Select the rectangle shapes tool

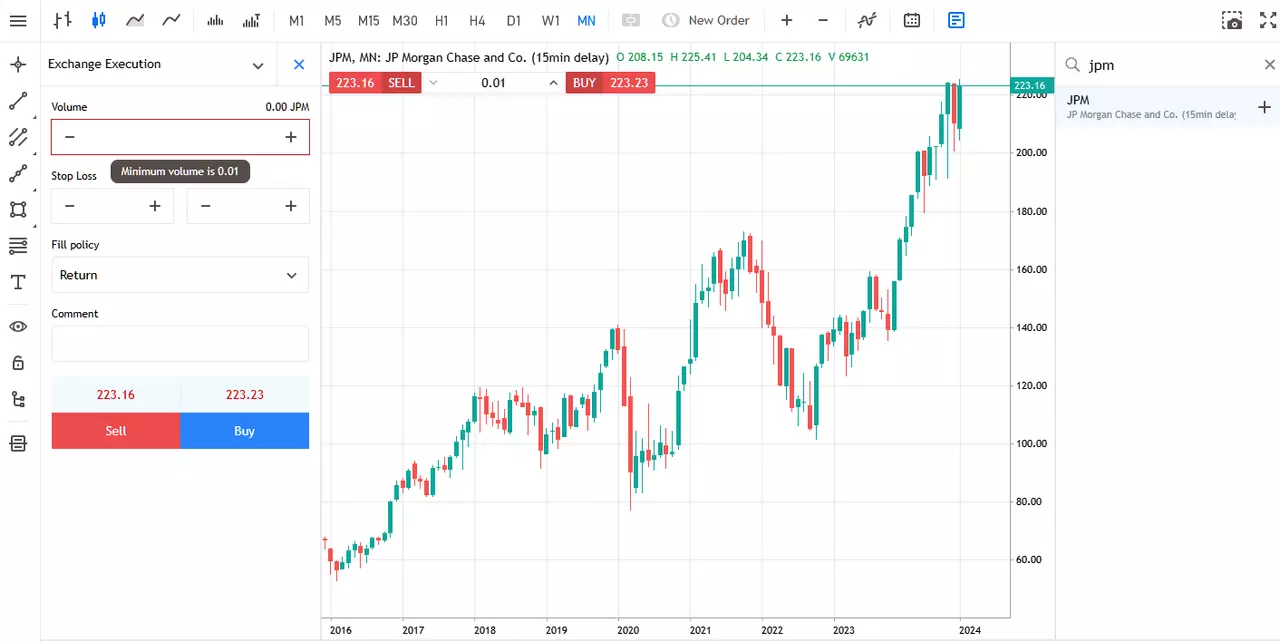coord(18,209)
